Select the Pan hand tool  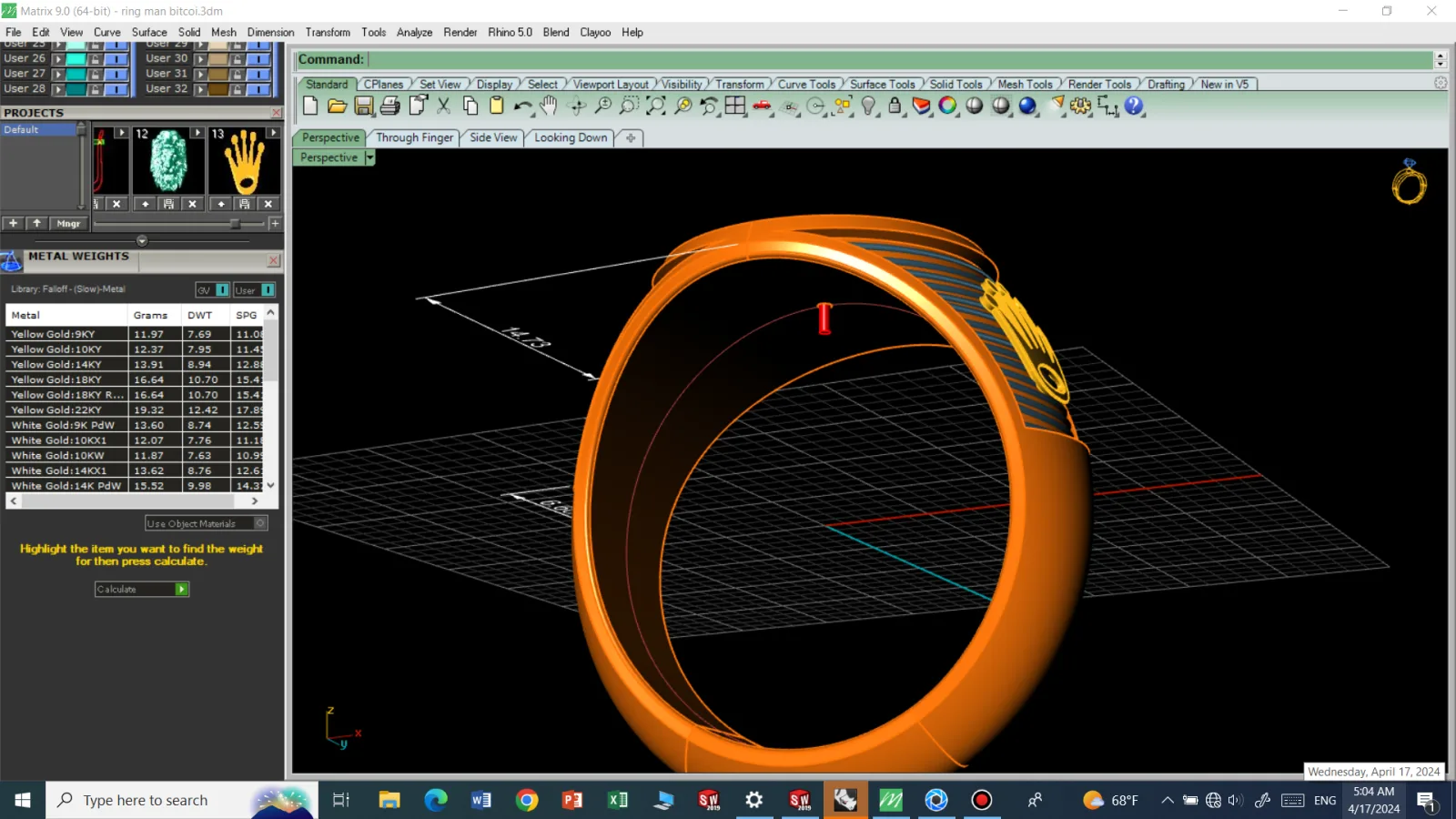[549, 106]
